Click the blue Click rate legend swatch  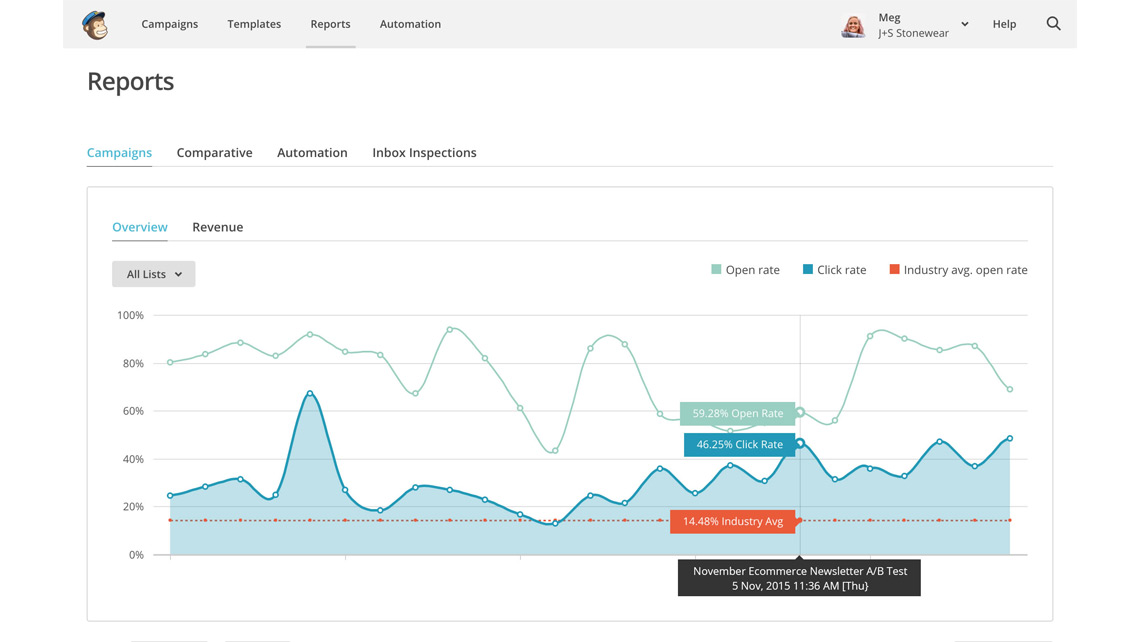pyautogui.click(x=808, y=270)
